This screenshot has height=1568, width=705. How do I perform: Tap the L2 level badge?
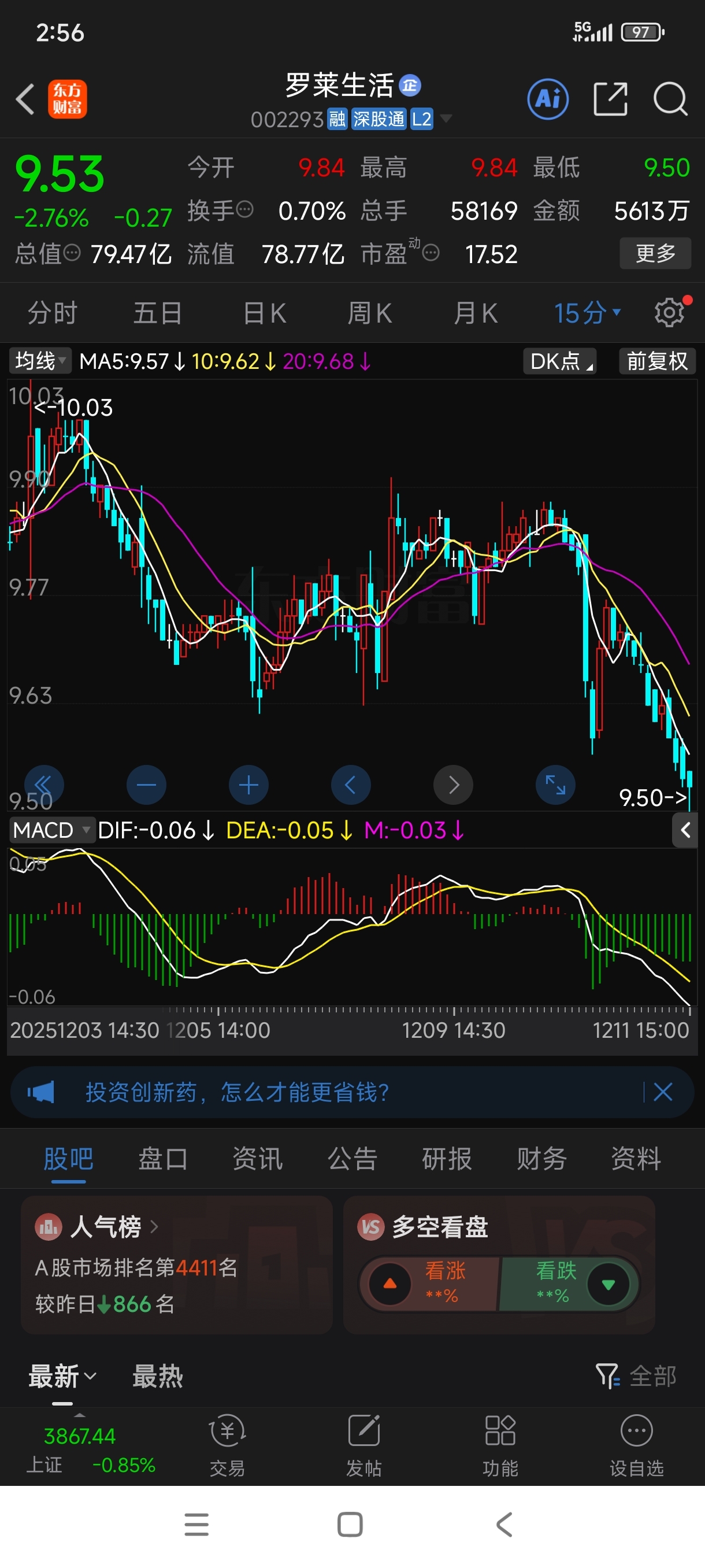[421, 118]
